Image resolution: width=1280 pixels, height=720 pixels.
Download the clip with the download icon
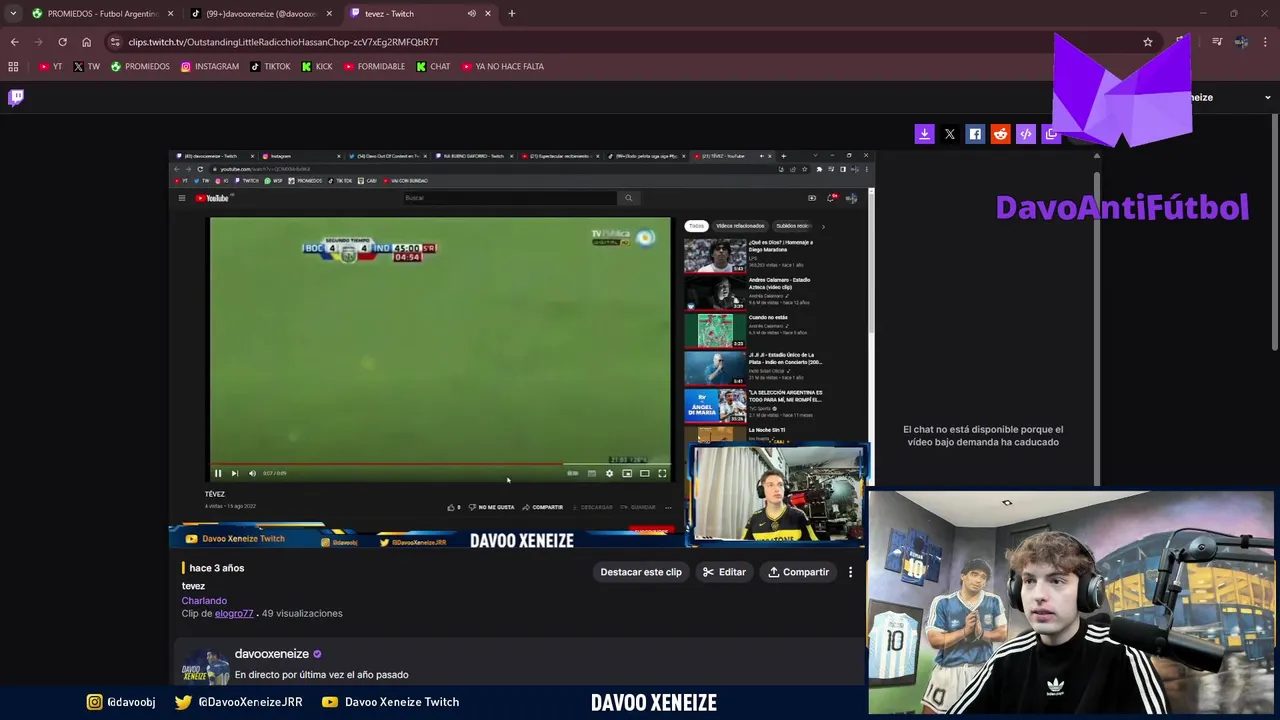click(924, 134)
